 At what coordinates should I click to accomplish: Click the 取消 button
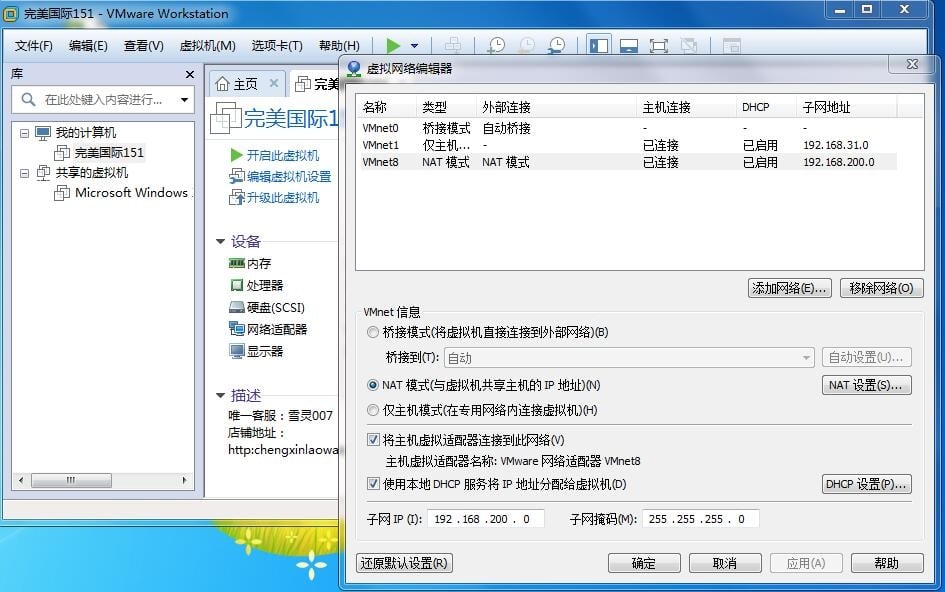click(724, 563)
